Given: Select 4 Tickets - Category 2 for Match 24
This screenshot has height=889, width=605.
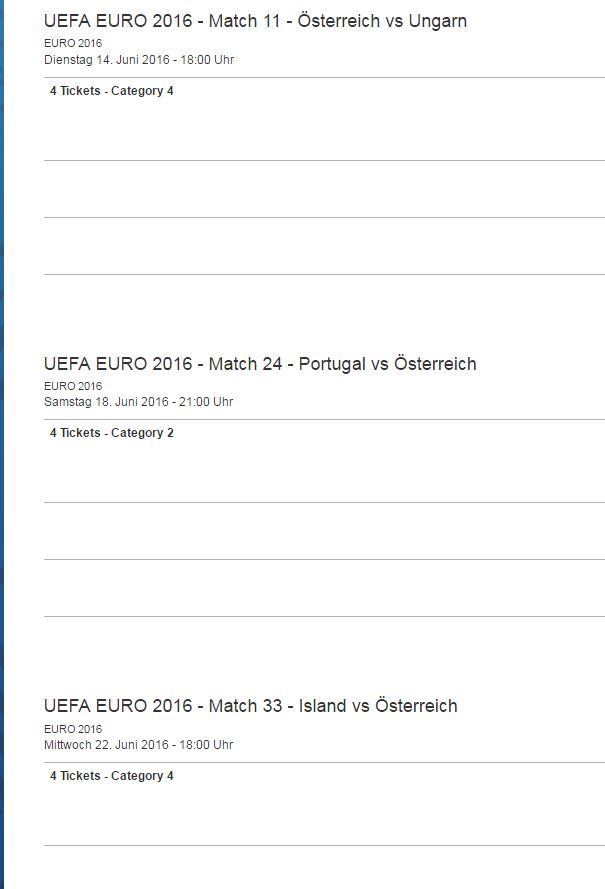Looking at the screenshot, I should coord(112,433).
